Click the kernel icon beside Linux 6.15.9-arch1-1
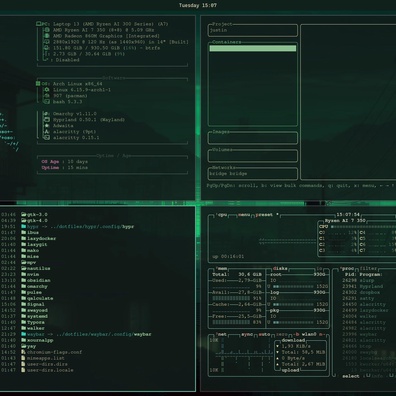The image size is (396, 396). tap(47, 90)
